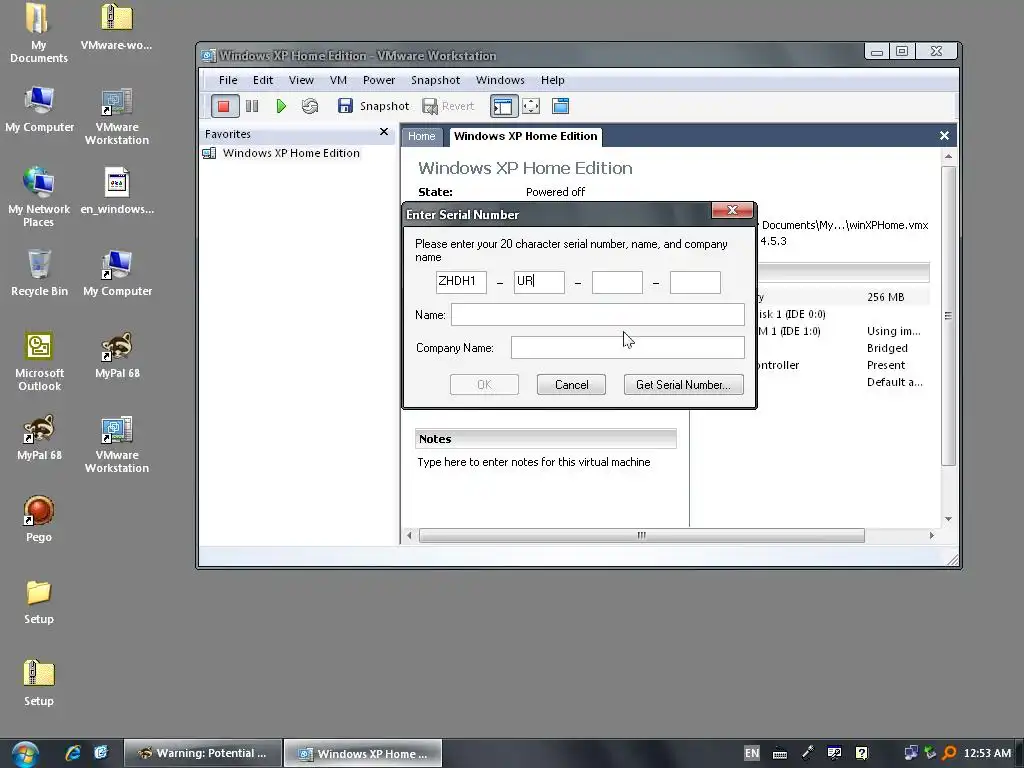The image size is (1024, 768).
Task: Select the Pego desktop icon
Action: pos(39,520)
